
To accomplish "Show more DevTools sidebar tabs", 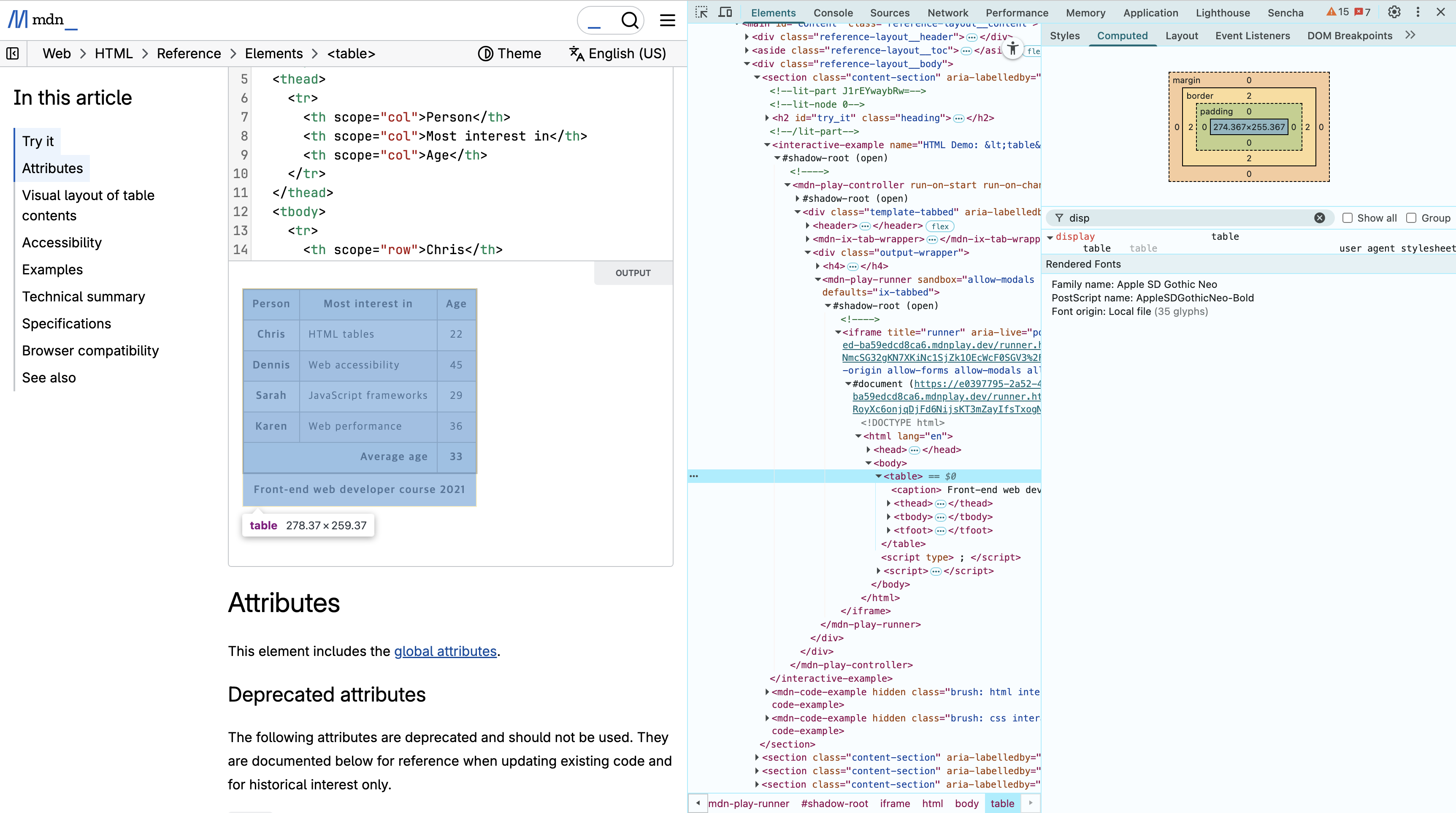I will (1410, 35).
